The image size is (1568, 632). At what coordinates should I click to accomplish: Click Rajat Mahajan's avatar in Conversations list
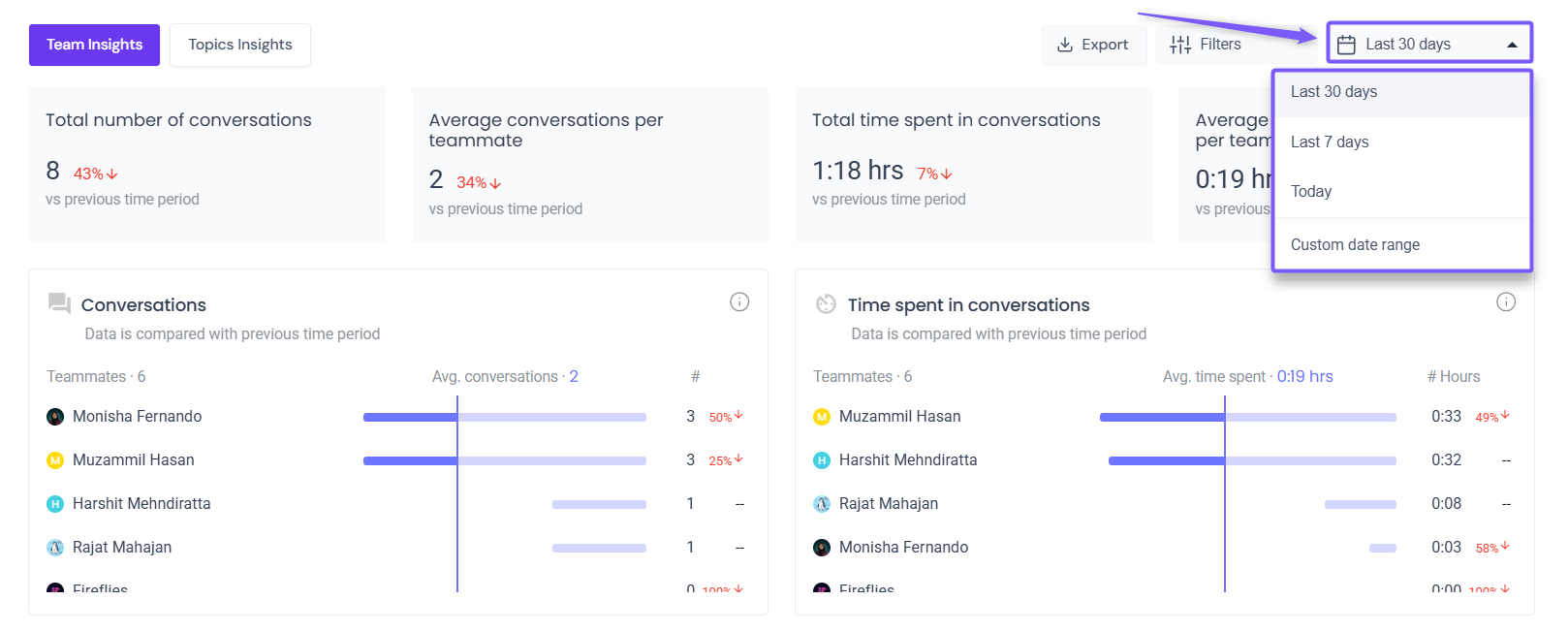pos(55,548)
